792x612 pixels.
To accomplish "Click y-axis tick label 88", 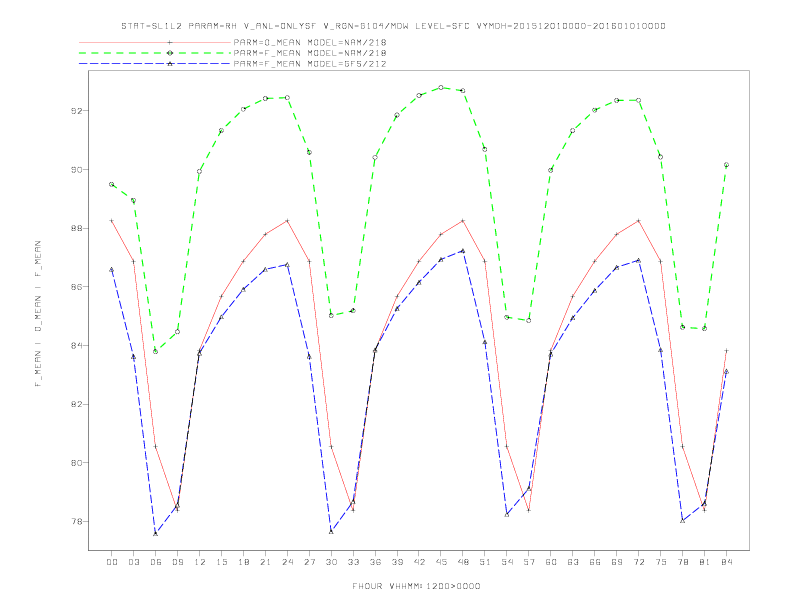I will tap(76, 228).
